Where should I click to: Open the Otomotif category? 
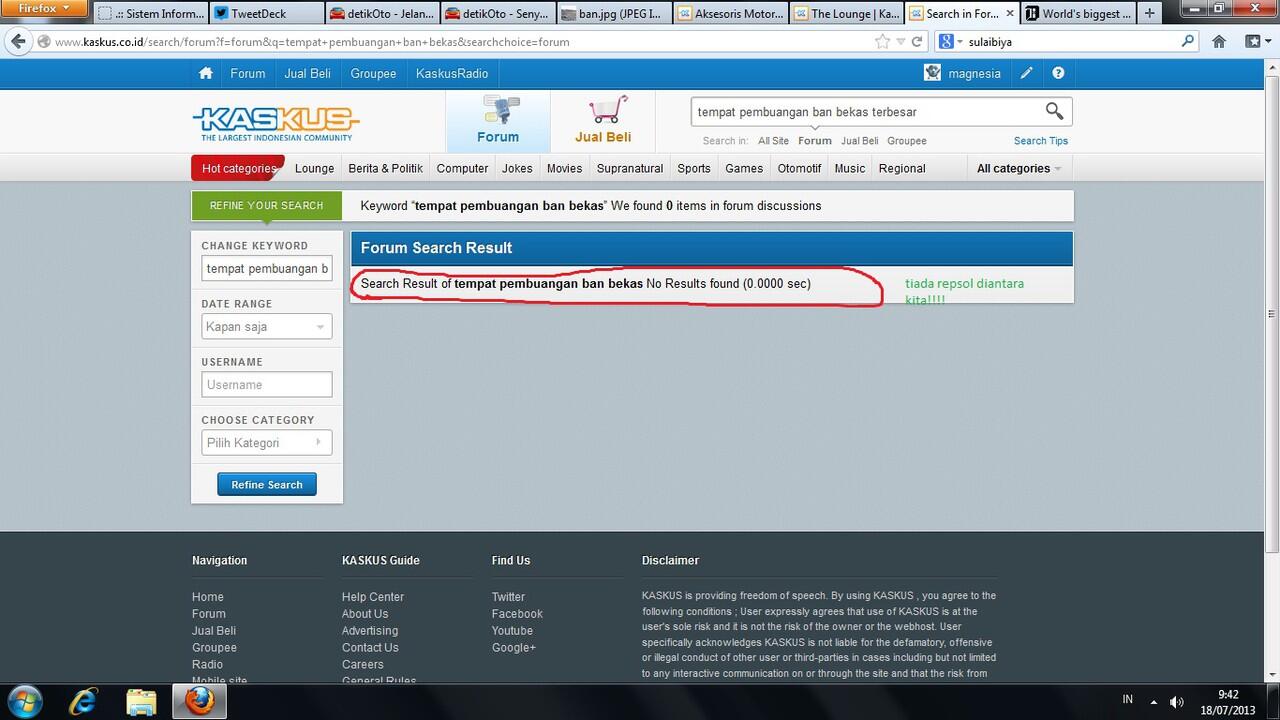(x=799, y=168)
